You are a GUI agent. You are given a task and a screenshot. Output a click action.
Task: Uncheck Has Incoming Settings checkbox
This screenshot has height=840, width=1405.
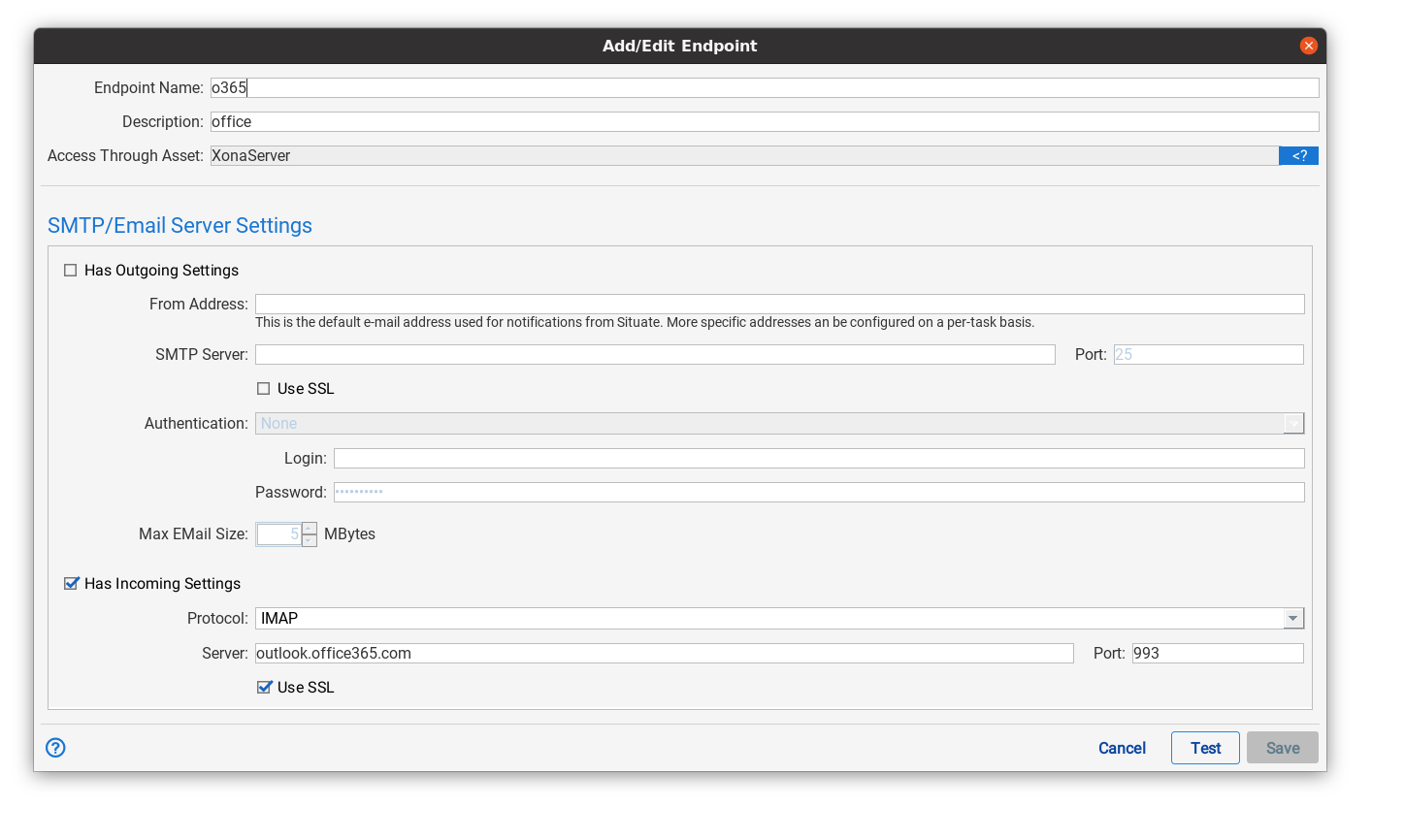pos(71,584)
